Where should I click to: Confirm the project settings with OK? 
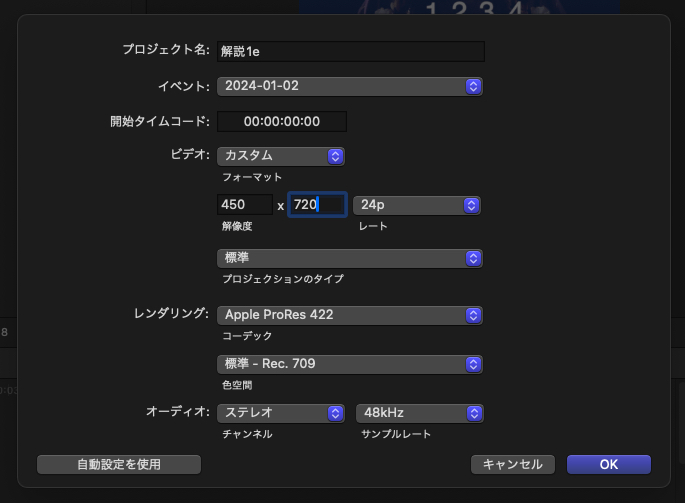[609, 464]
